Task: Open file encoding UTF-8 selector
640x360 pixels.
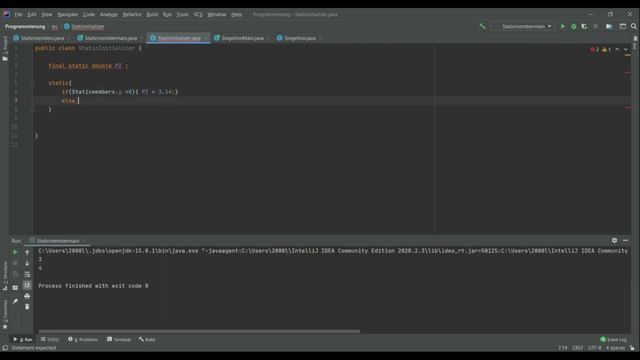Action: 594,348
